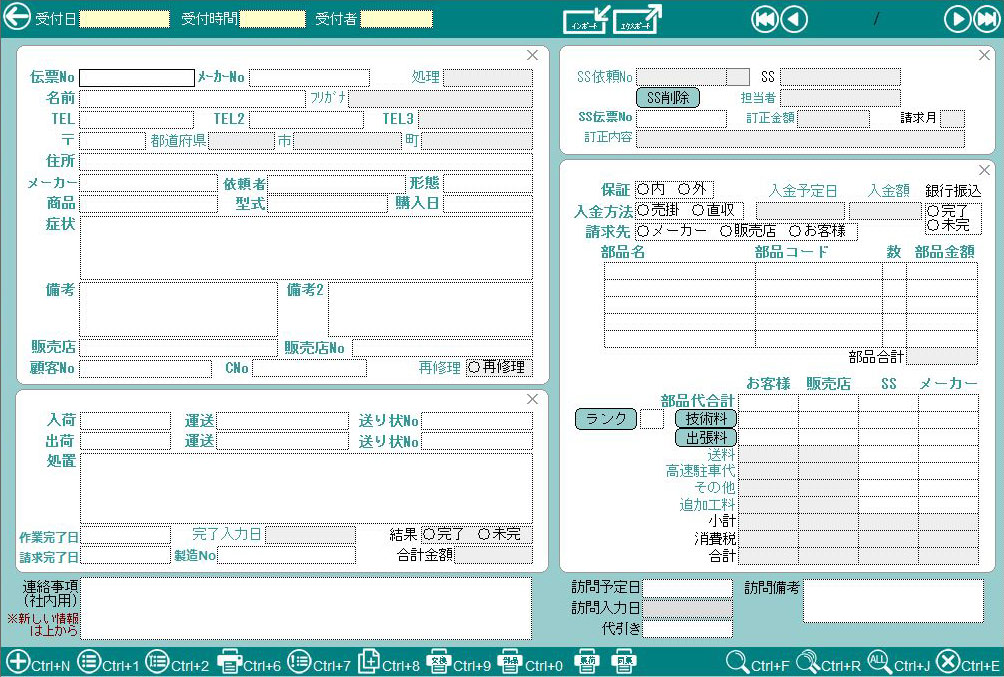1004x677 pixels.
Task: Jump to the last record
Action: pyautogui.click(x=985, y=19)
